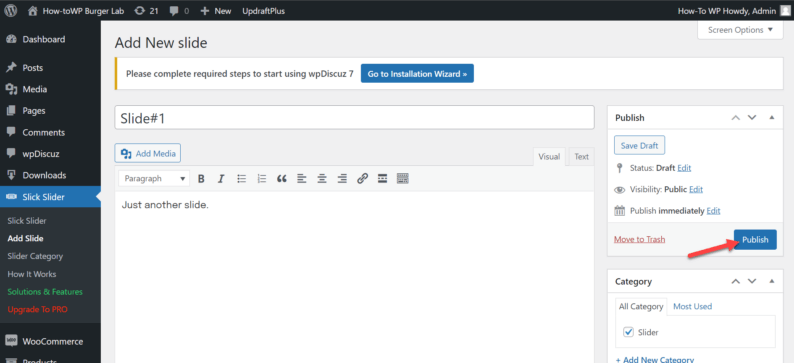
Task: Open UpdraftPlus in admin bar
Action: pos(263,11)
